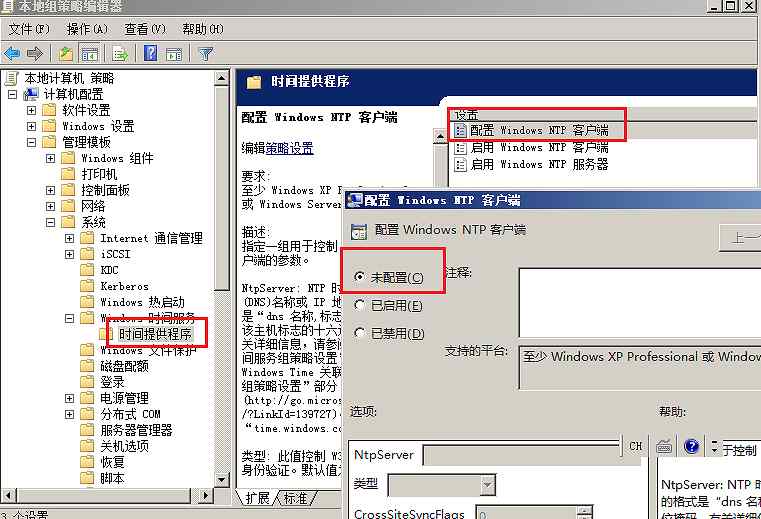Click the 磁盘配额 folder icon
Image resolution: width=761 pixels, height=519 pixels.
tap(87, 366)
